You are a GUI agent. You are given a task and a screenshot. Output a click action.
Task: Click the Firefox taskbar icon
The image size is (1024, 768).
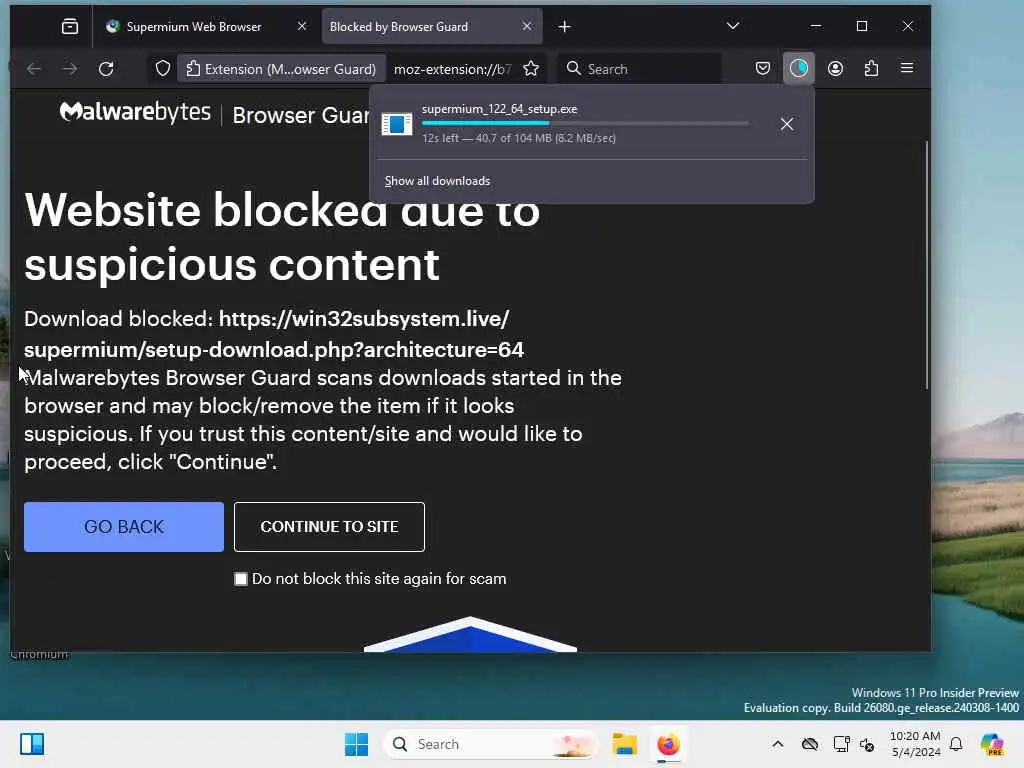pyautogui.click(x=668, y=744)
